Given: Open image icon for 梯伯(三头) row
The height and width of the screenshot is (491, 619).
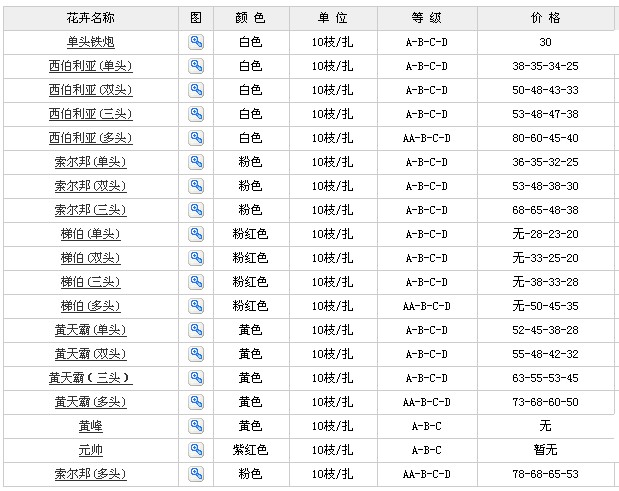Looking at the screenshot, I should [x=196, y=282].
